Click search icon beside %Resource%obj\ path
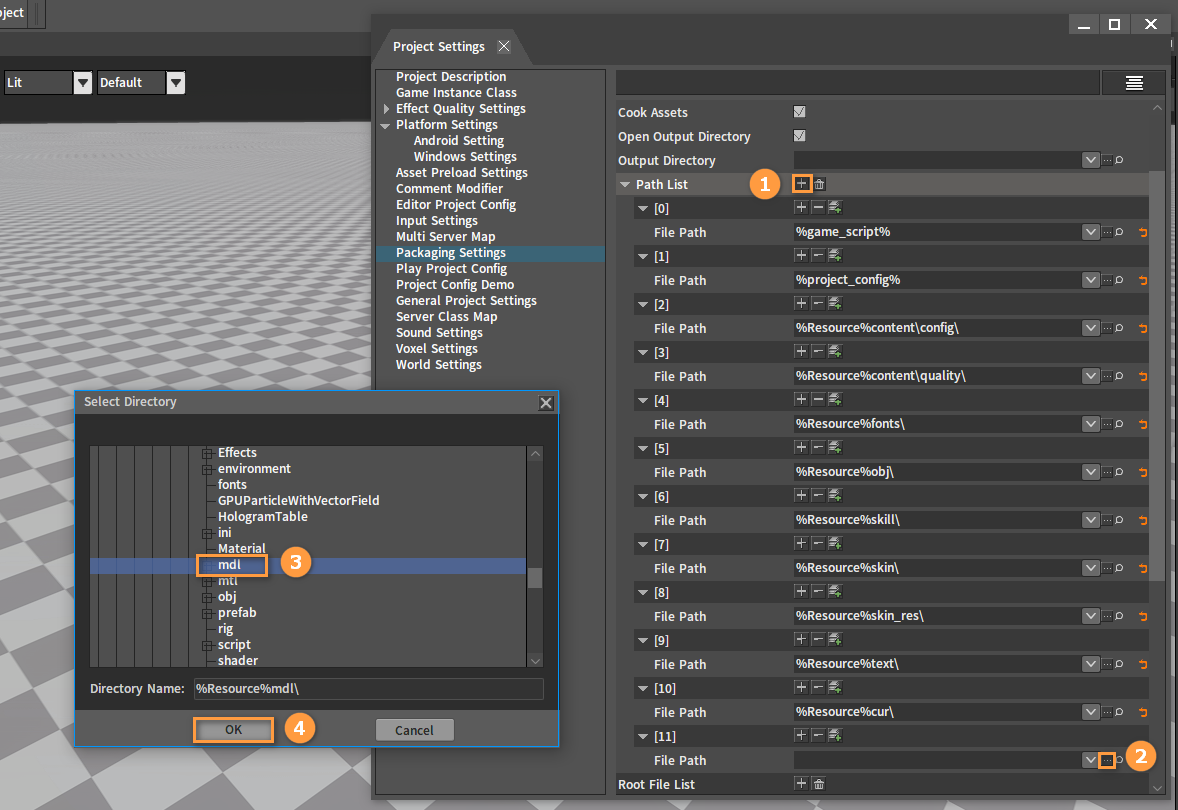 pos(1119,473)
